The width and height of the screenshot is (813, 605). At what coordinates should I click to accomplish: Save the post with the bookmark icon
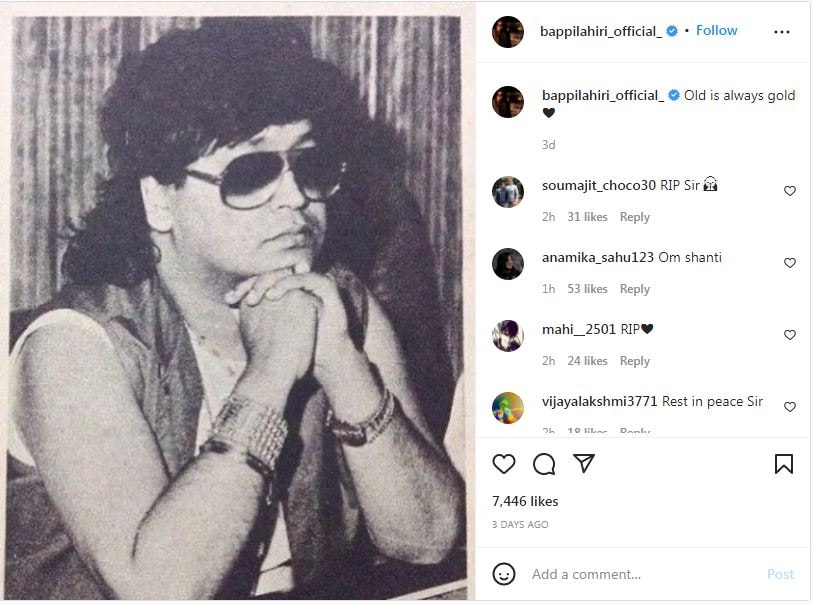click(x=783, y=463)
